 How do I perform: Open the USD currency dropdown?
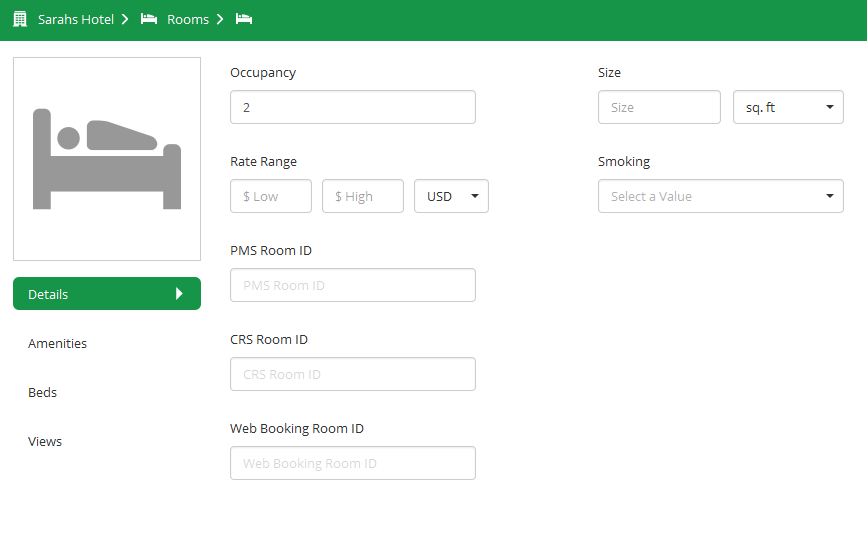(x=451, y=196)
